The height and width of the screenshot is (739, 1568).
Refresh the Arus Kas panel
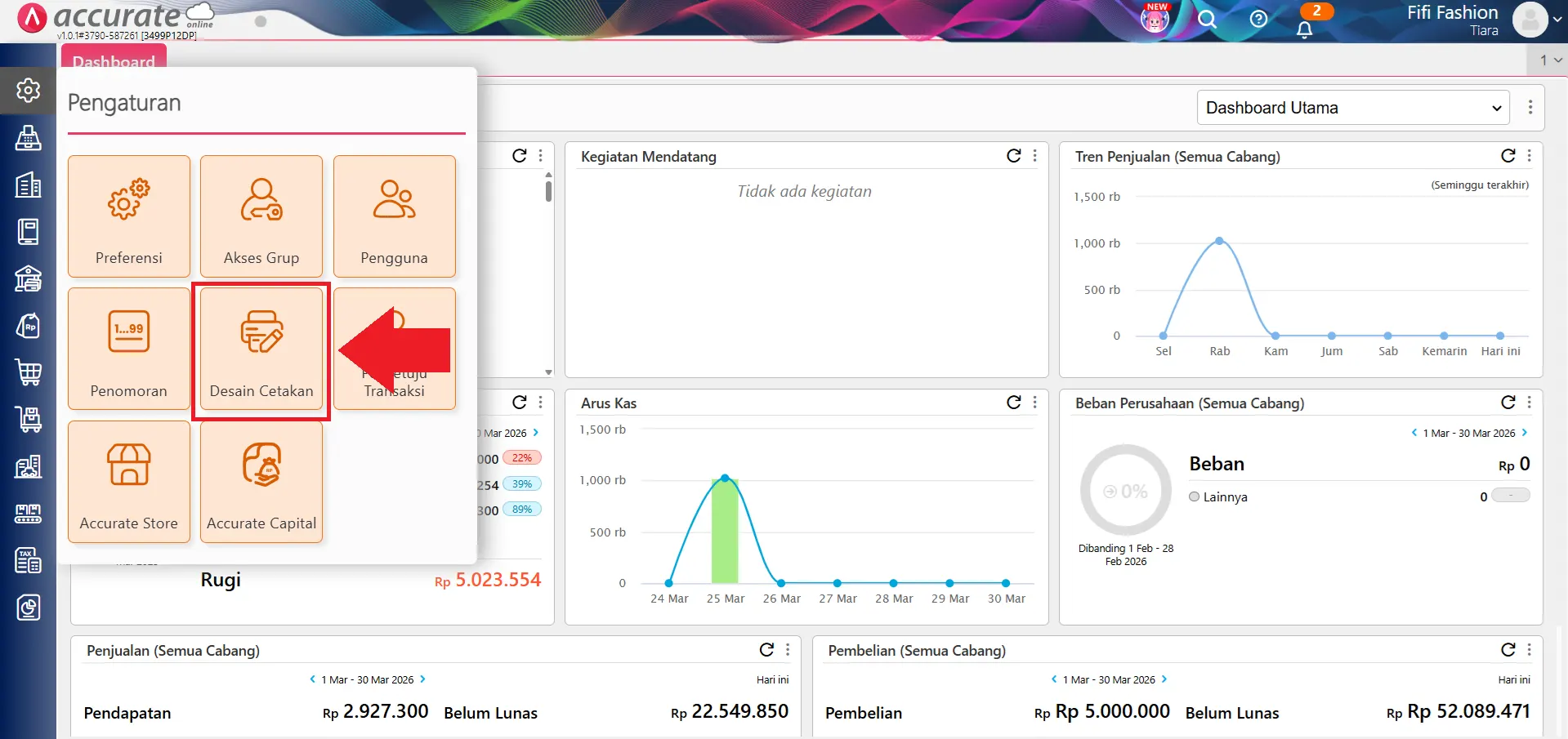click(1014, 403)
